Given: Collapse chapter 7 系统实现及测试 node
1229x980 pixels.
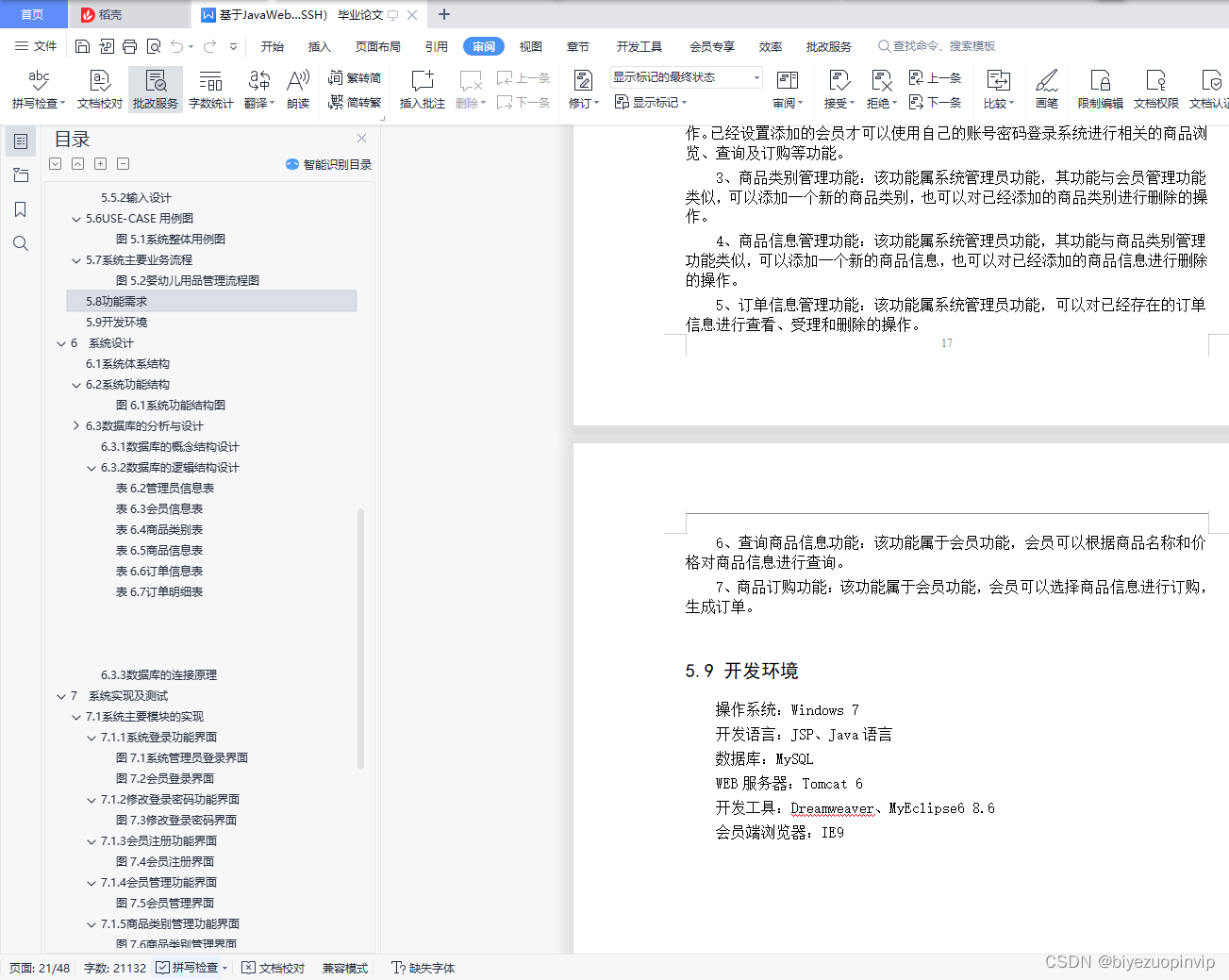Looking at the screenshot, I should pos(61,696).
